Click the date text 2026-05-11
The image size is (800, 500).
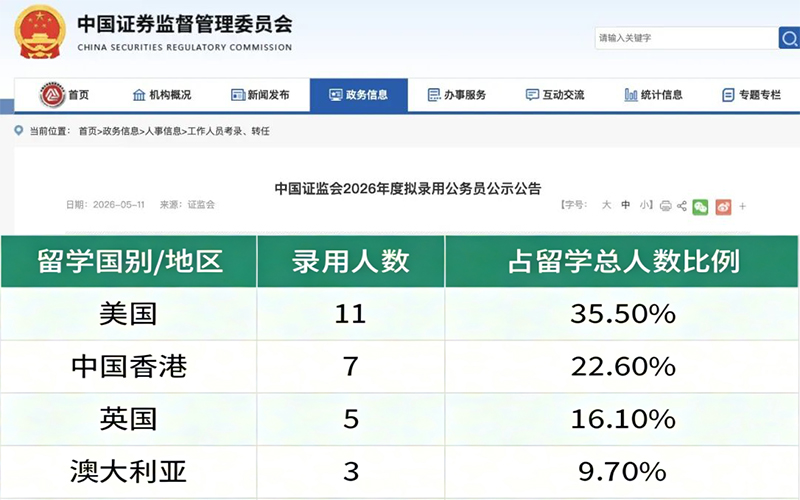click(x=119, y=205)
